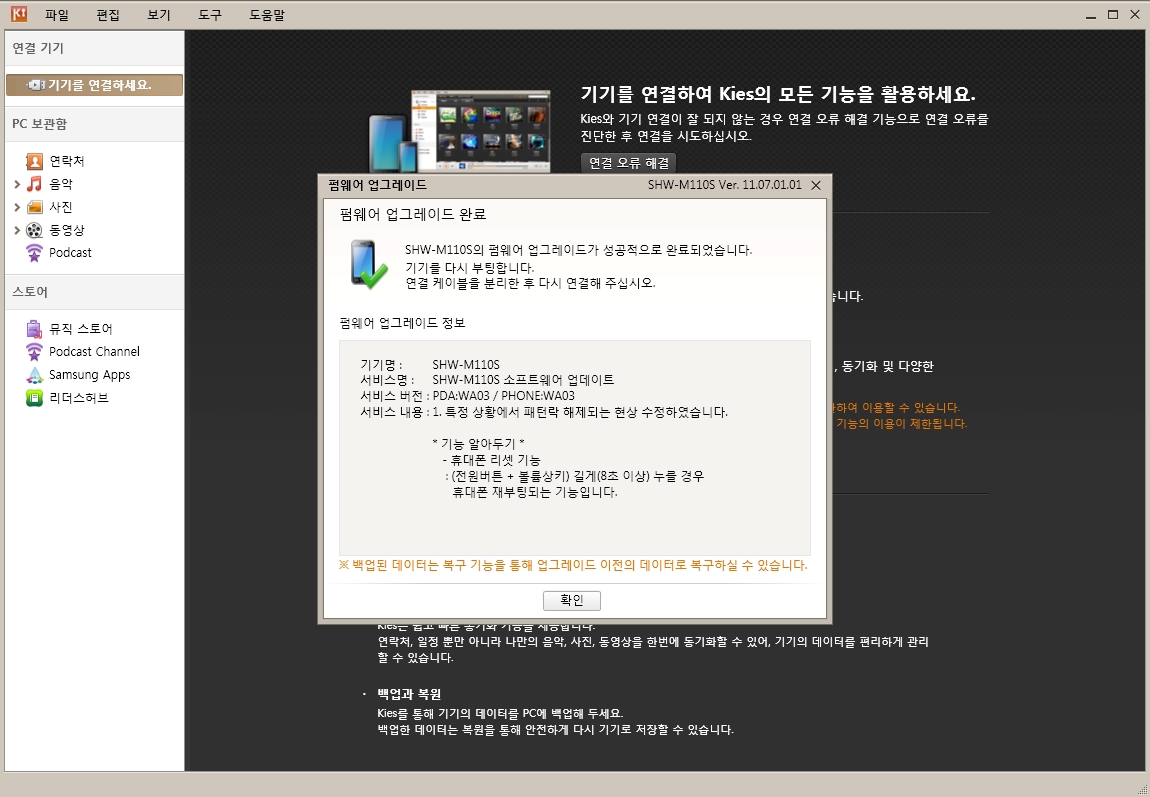Viewport: 1150px width, 797px height.
Task: Click the 연결 오류 해결 button
Action: [x=629, y=163]
